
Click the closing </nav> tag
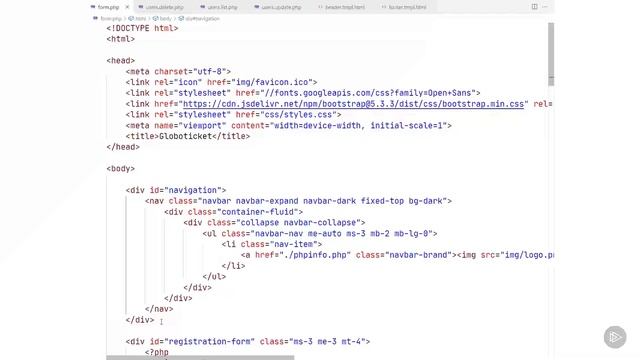coord(159,309)
